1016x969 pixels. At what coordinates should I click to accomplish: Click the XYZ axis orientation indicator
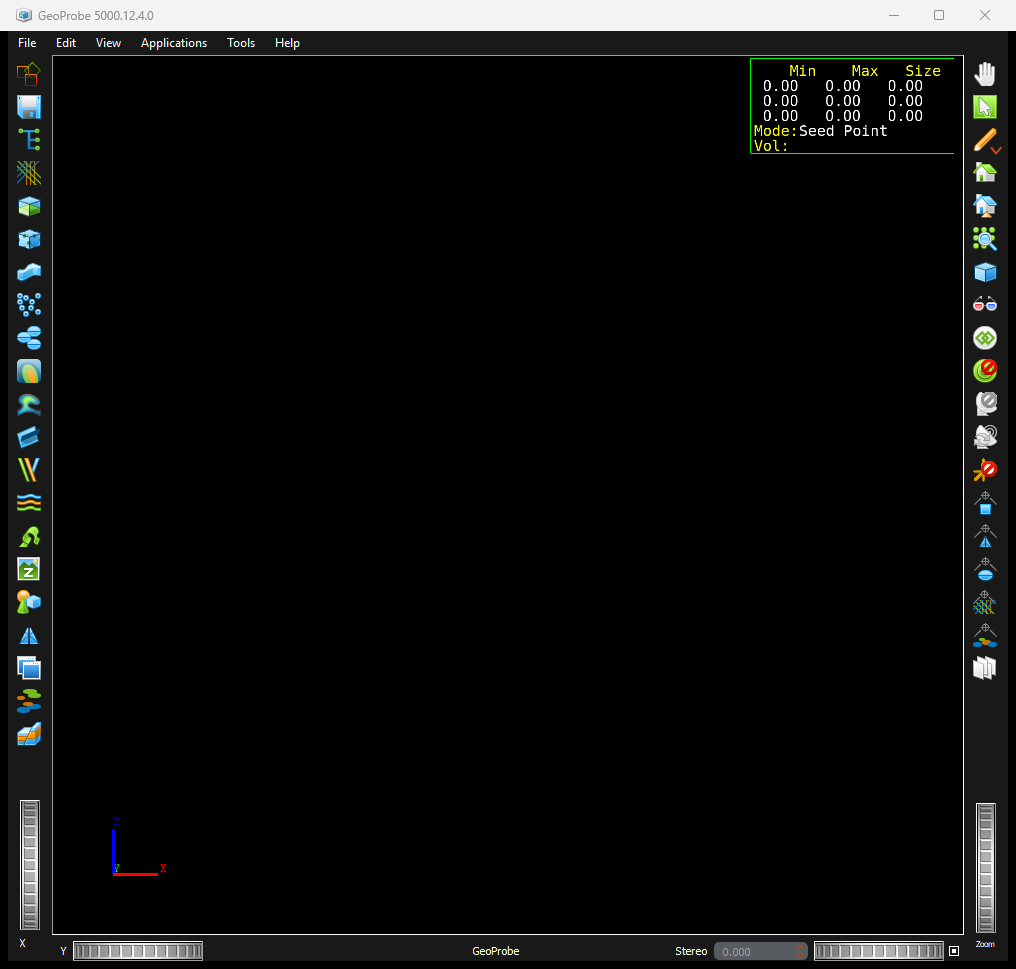point(139,847)
